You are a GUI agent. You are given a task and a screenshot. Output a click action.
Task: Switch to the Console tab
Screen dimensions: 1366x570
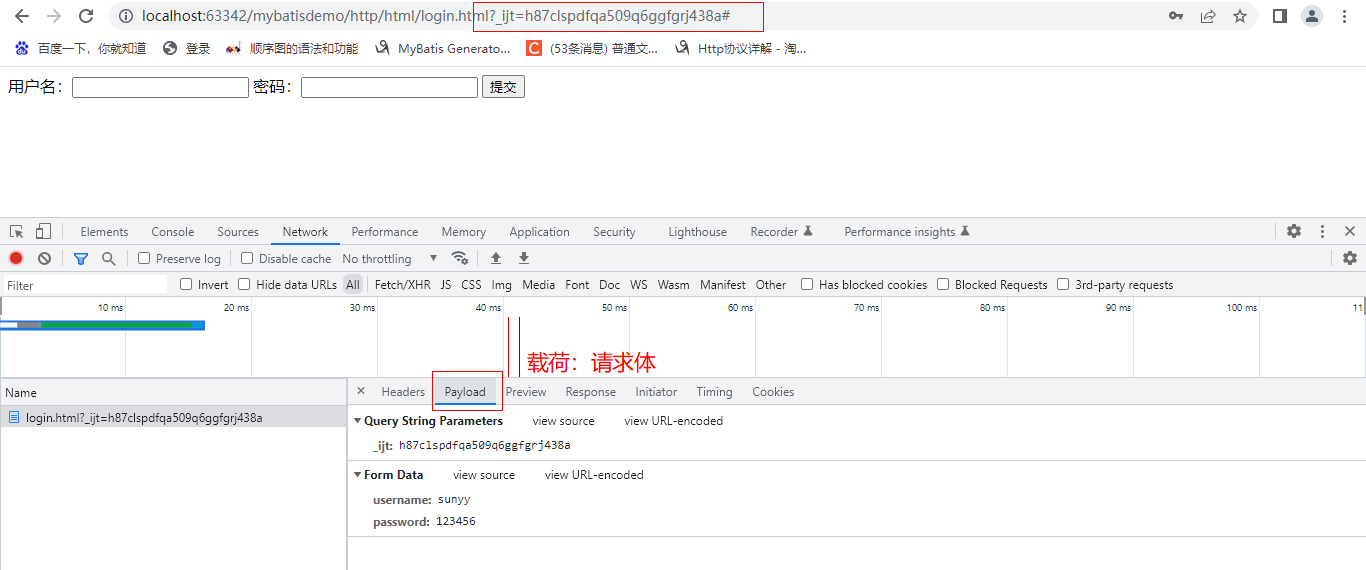173,231
